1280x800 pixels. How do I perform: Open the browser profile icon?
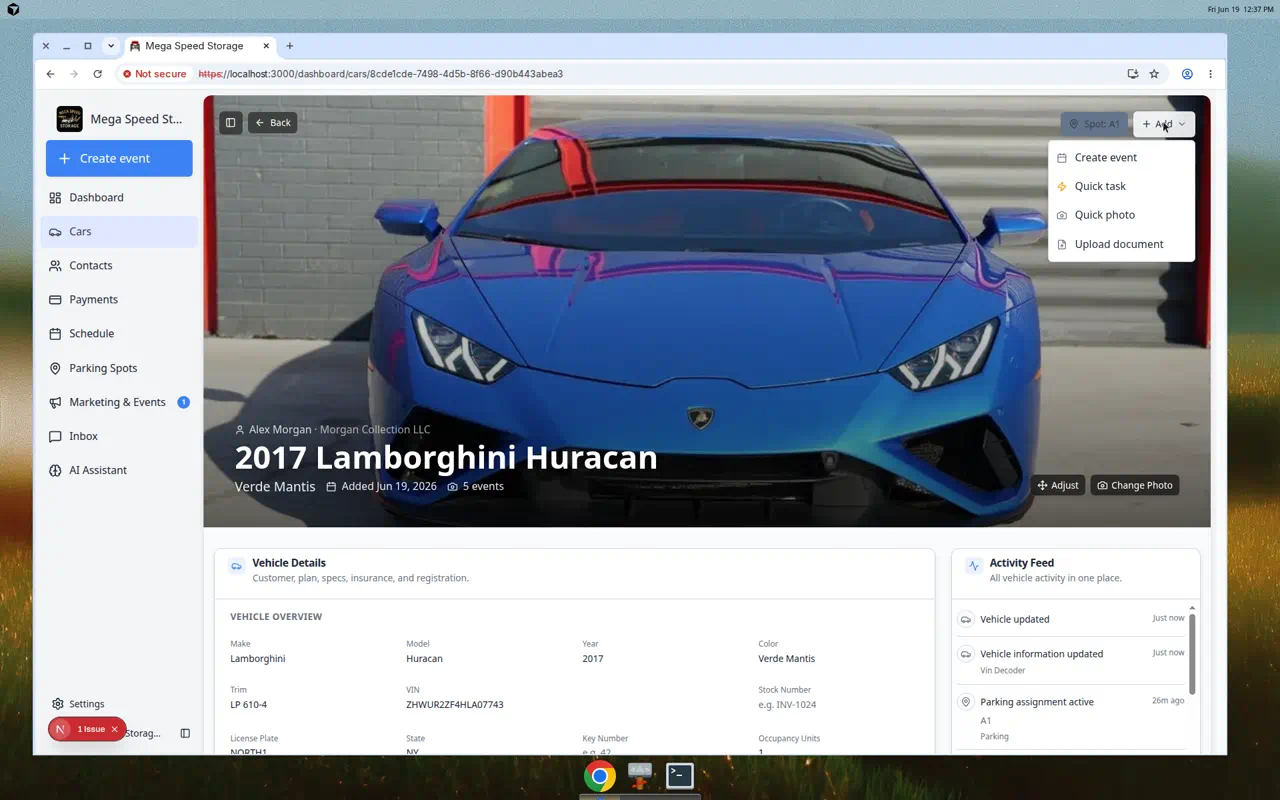tap(1187, 74)
